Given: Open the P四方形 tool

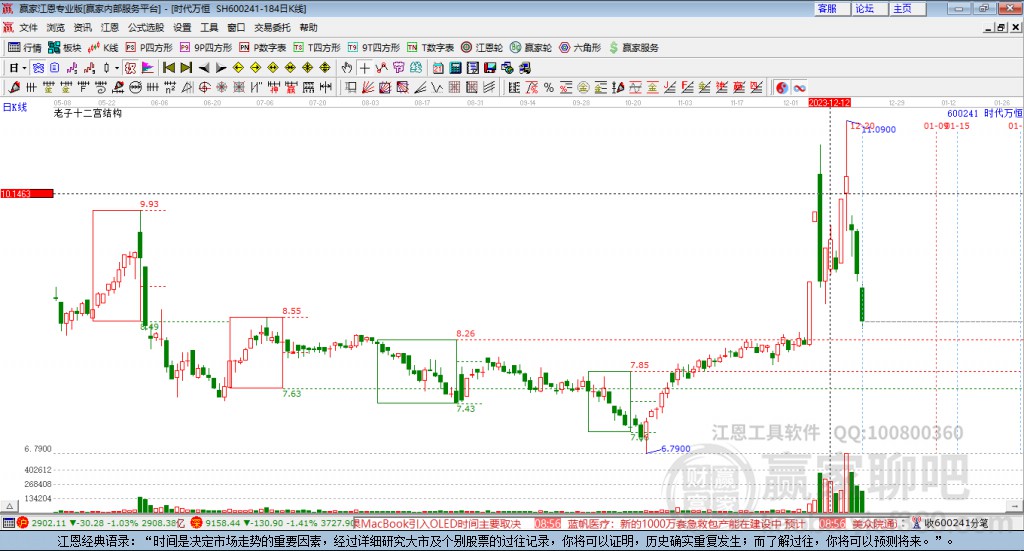Looking at the screenshot, I should click(149, 48).
